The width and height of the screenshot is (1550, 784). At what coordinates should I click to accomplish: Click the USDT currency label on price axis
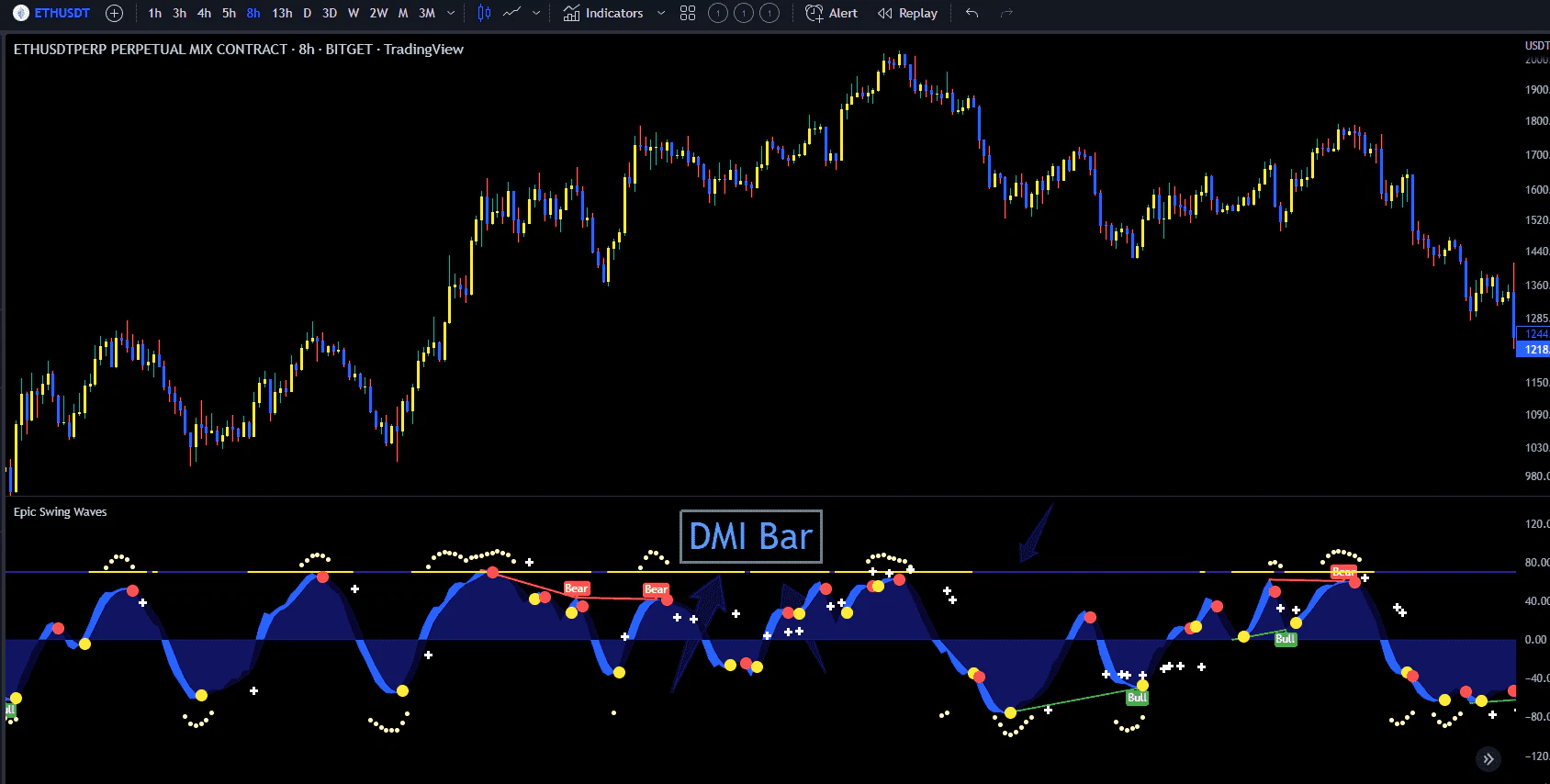(x=1536, y=46)
